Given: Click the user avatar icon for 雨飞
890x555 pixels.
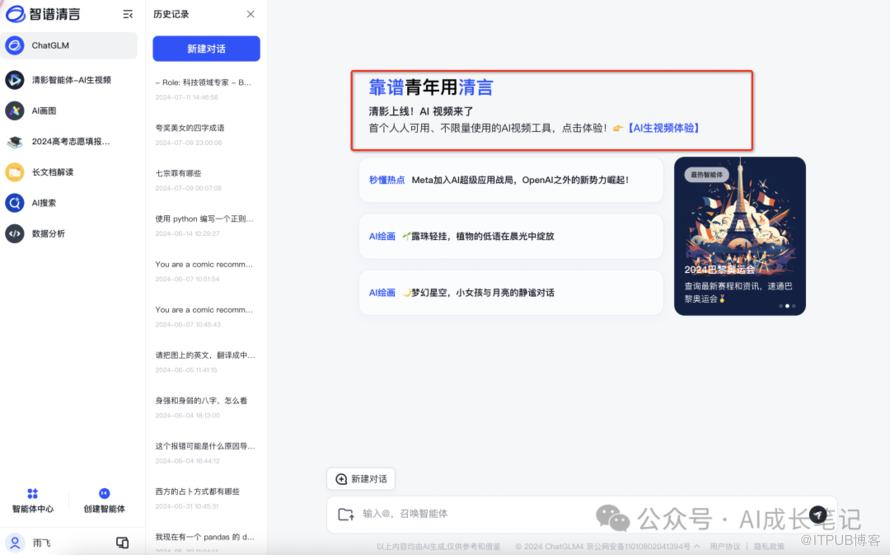Looking at the screenshot, I should (x=15, y=543).
